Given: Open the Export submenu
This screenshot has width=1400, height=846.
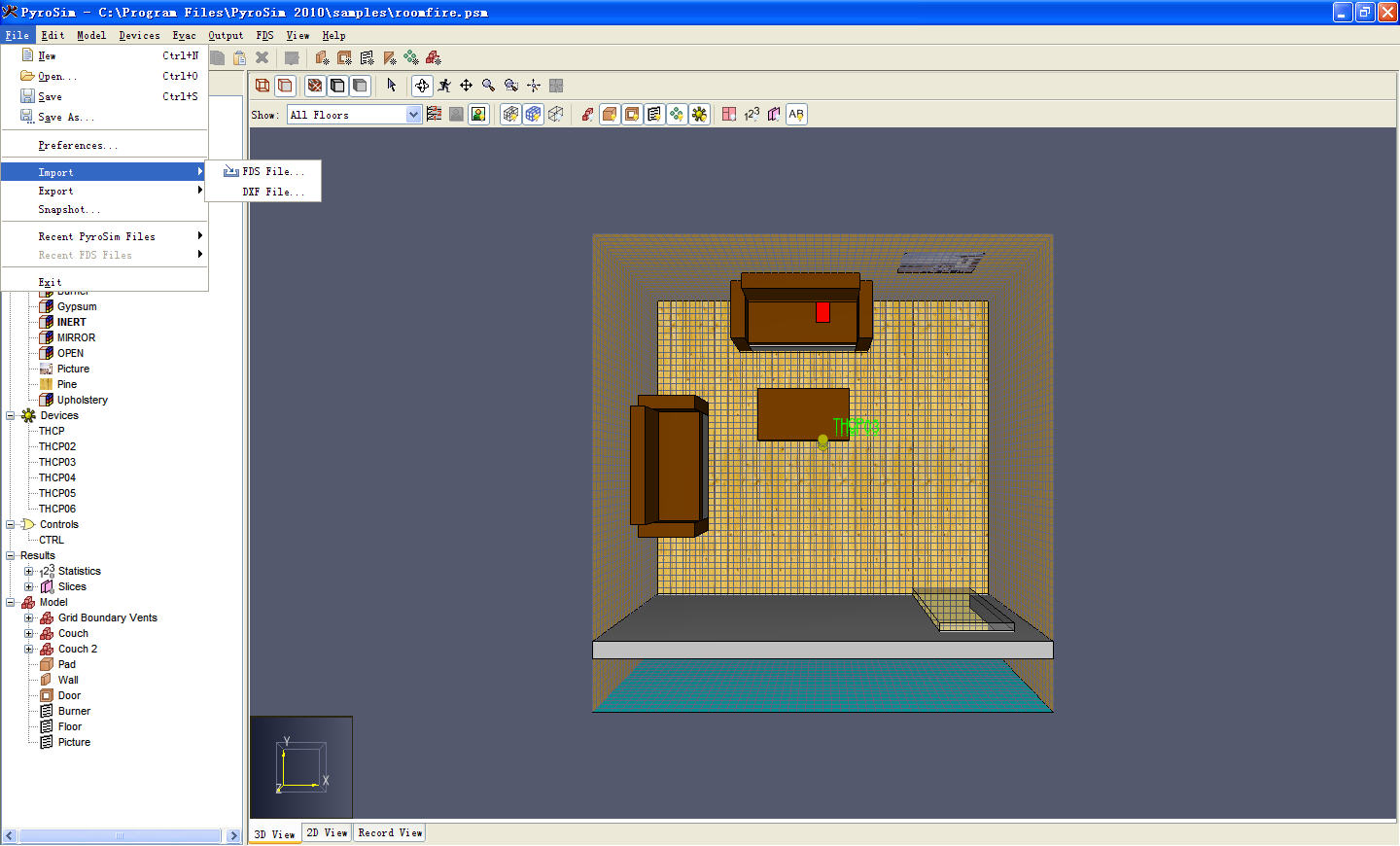Looking at the screenshot, I should click(104, 192).
